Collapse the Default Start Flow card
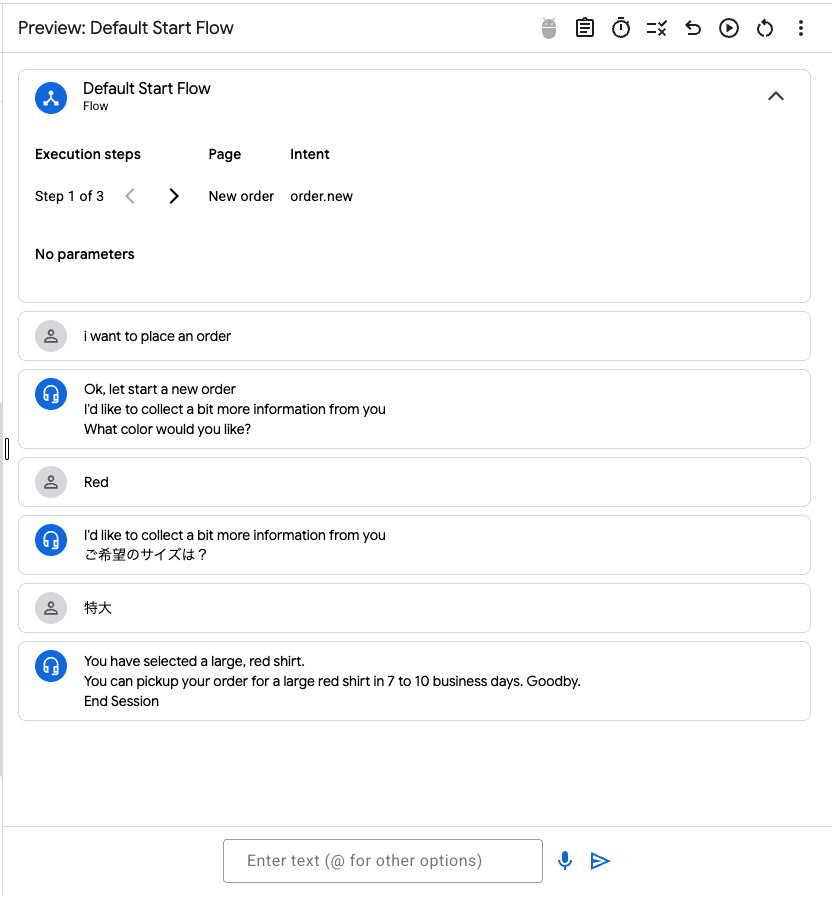This screenshot has width=832, height=897. point(776,96)
